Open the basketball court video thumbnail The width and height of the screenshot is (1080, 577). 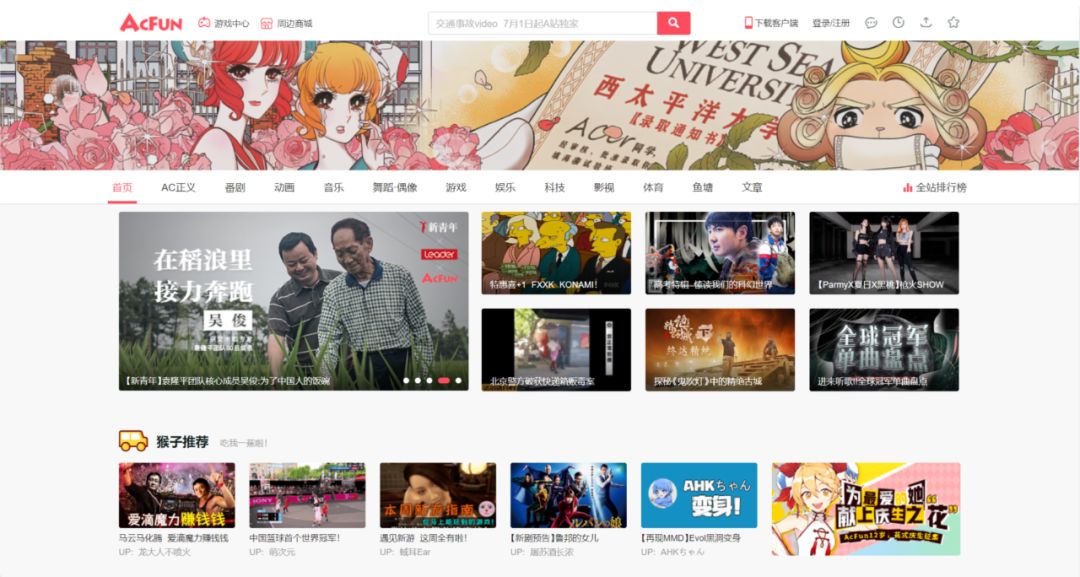[307, 495]
